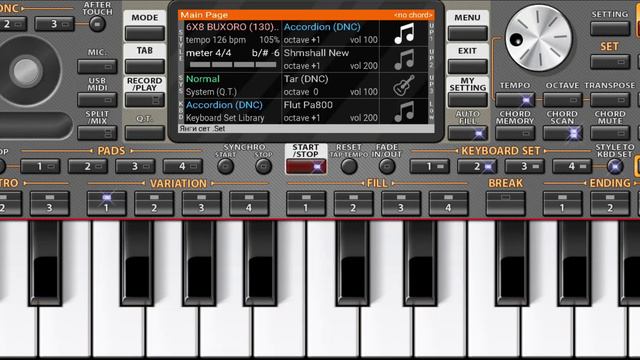The width and height of the screenshot is (640, 360).
Task: Open the Shmshall New sound selector
Action: coord(316,53)
